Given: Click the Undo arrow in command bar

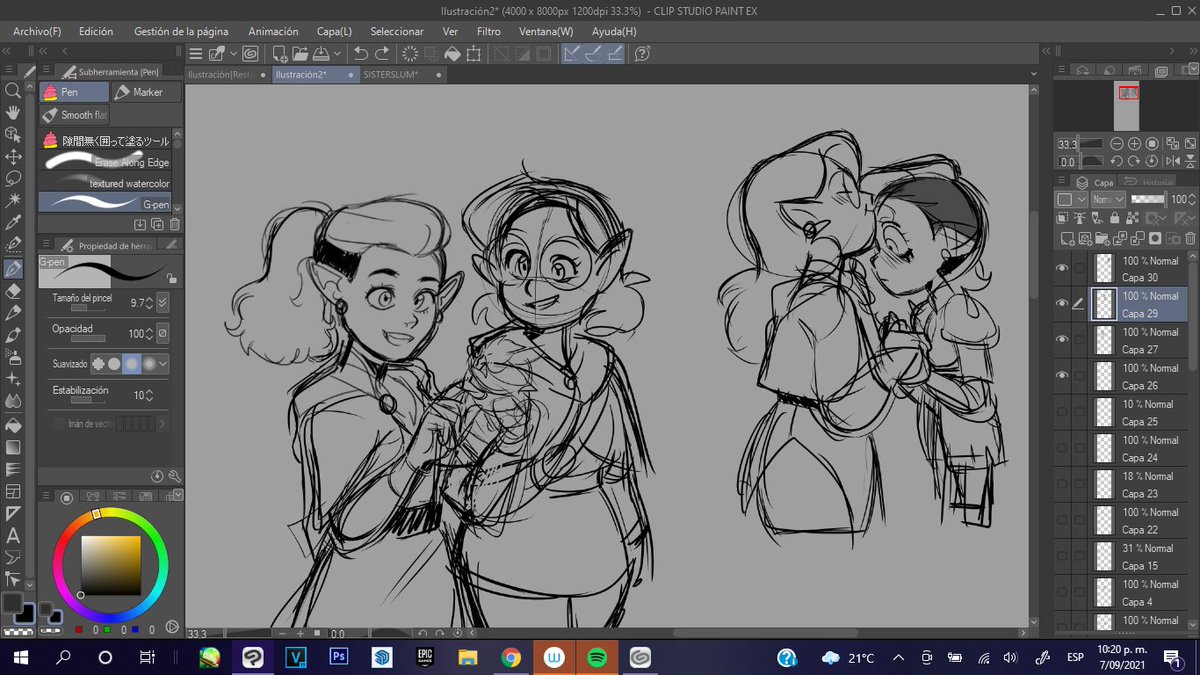Looking at the screenshot, I should [361, 54].
